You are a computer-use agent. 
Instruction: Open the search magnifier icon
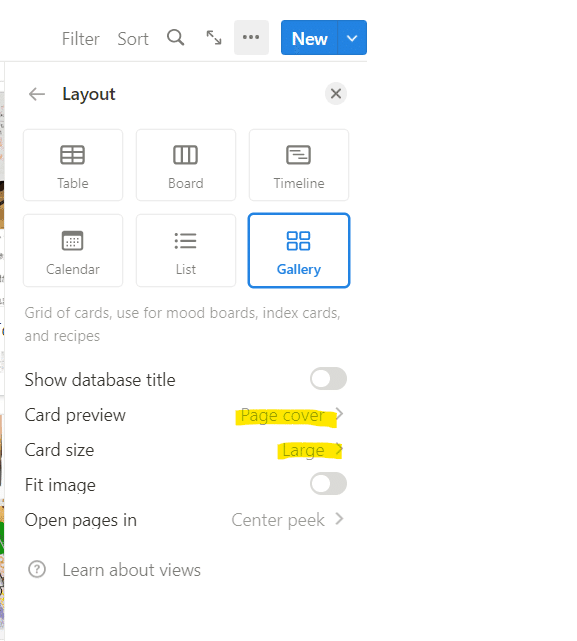pyautogui.click(x=175, y=38)
